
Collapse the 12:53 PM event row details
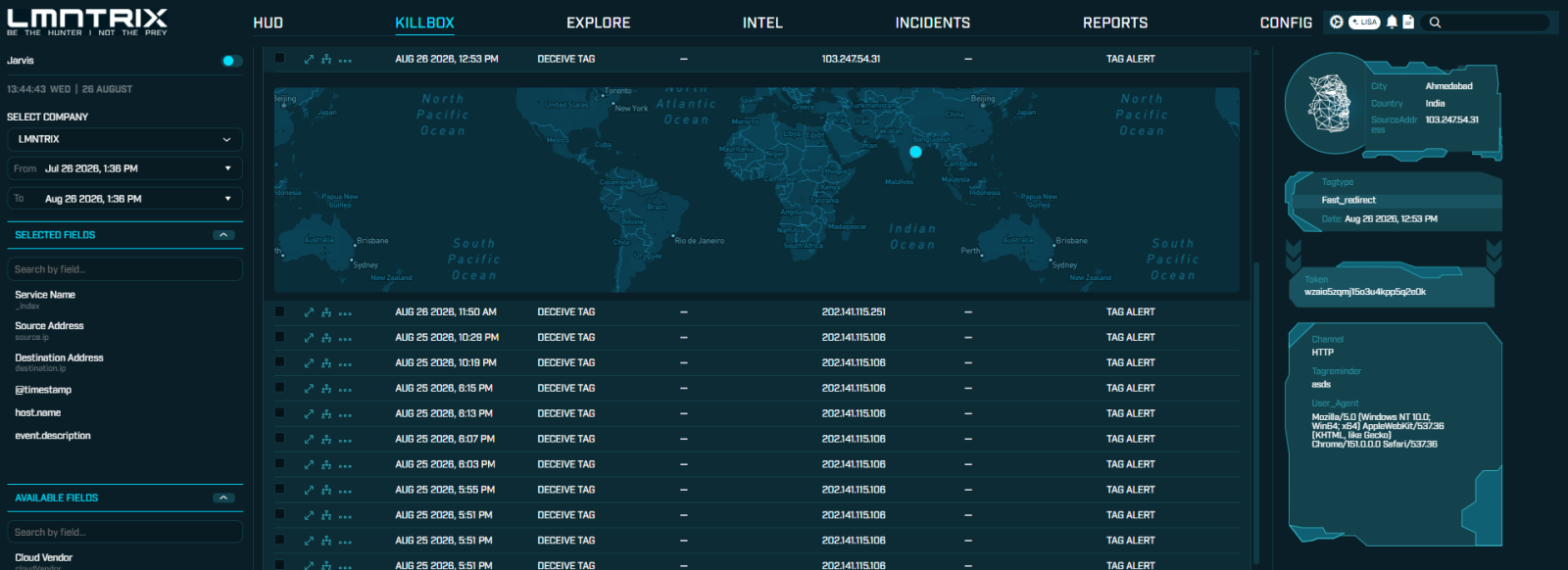(x=309, y=60)
